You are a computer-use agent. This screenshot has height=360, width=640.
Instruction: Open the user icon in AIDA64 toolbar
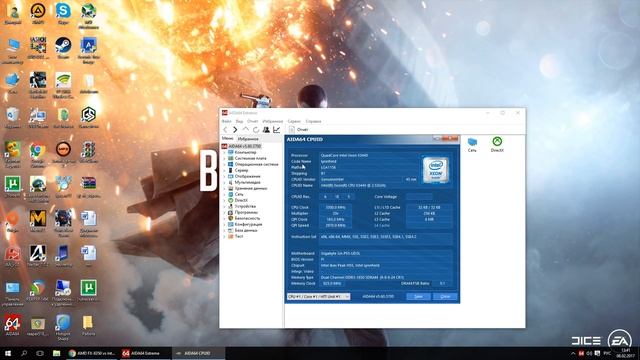coord(266,129)
